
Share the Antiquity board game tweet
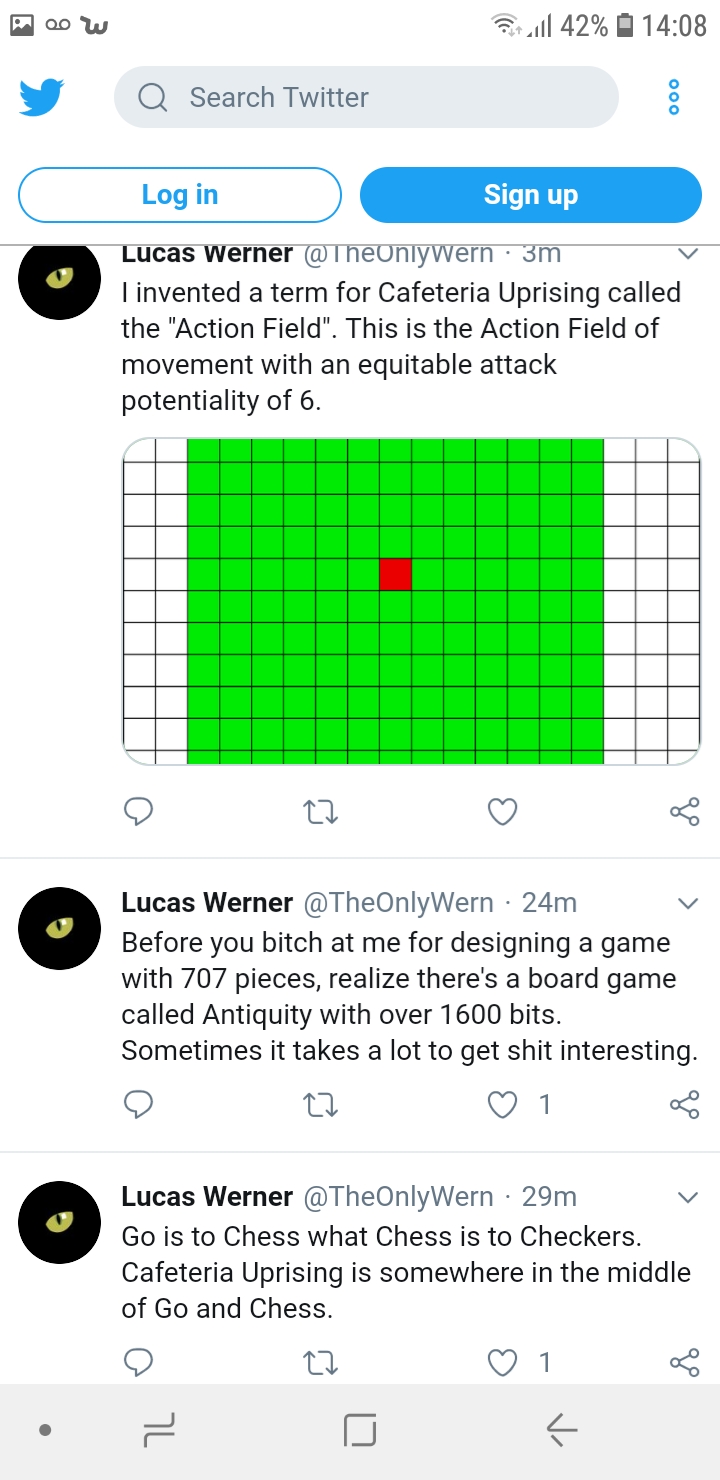tap(684, 1105)
